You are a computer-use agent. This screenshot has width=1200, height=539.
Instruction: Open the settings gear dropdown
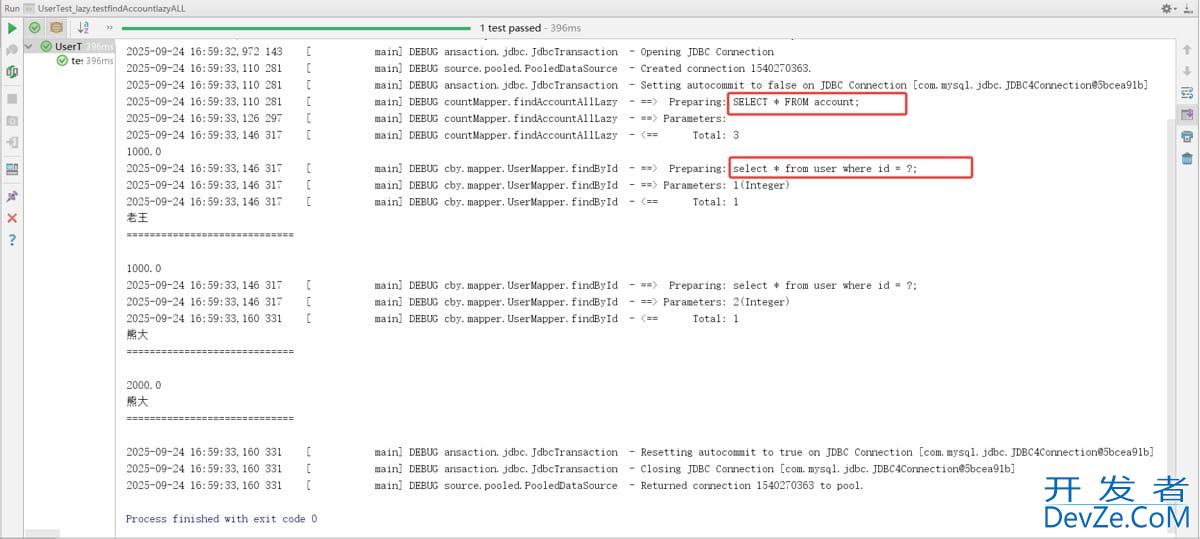point(1168,8)
